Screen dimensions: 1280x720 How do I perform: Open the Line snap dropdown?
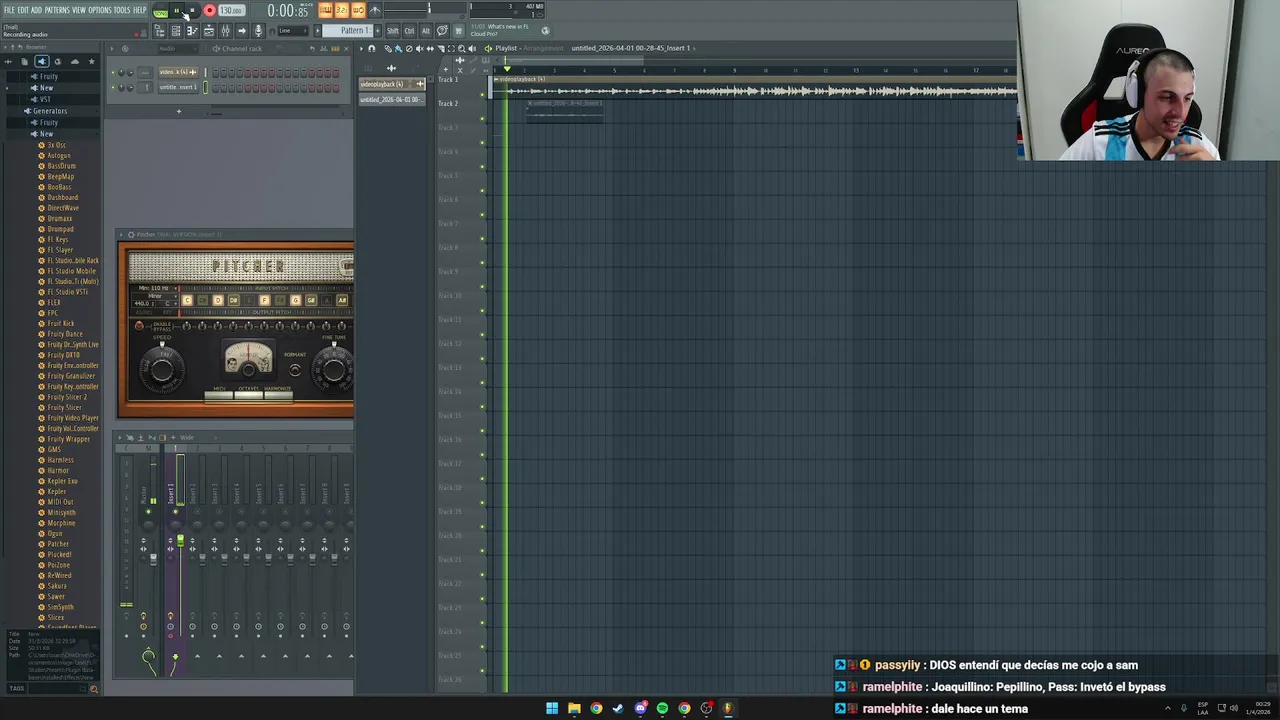coord(293,31)
